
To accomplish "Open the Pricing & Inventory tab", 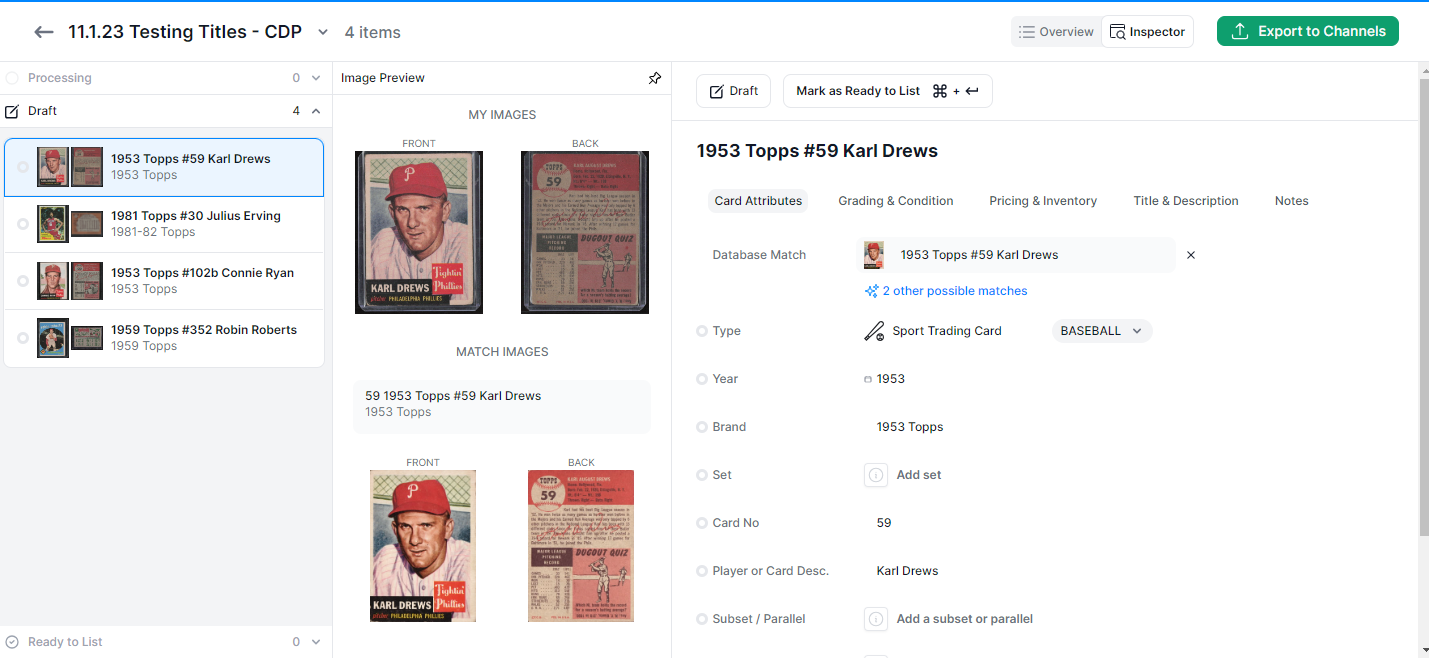I will [1043, 201].
